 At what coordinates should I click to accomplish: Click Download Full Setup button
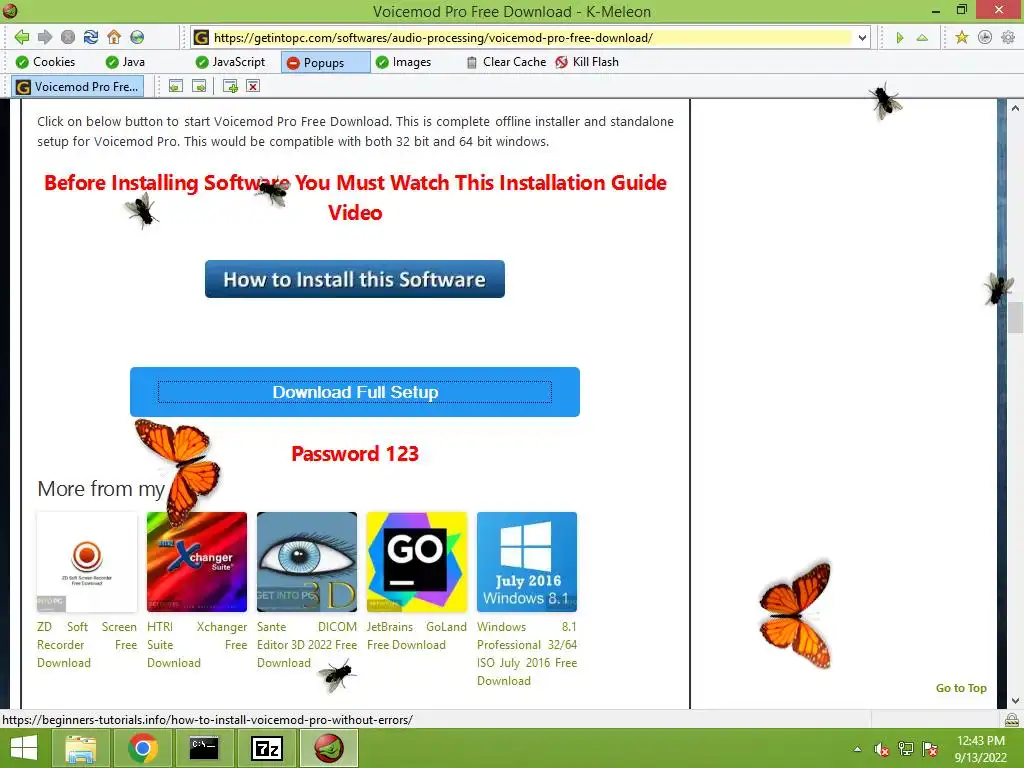pos(355,392)
